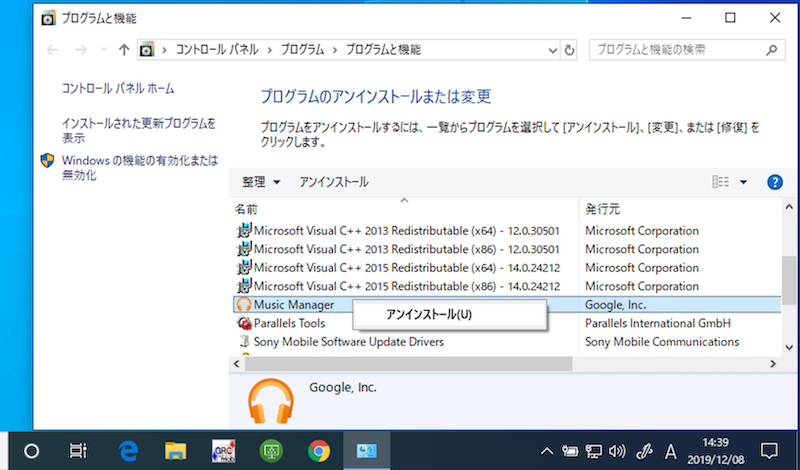This screenshot has width=800, height=470.
Task: Open Microsoft Edge from the taskbar
Action: click(128, 451)
